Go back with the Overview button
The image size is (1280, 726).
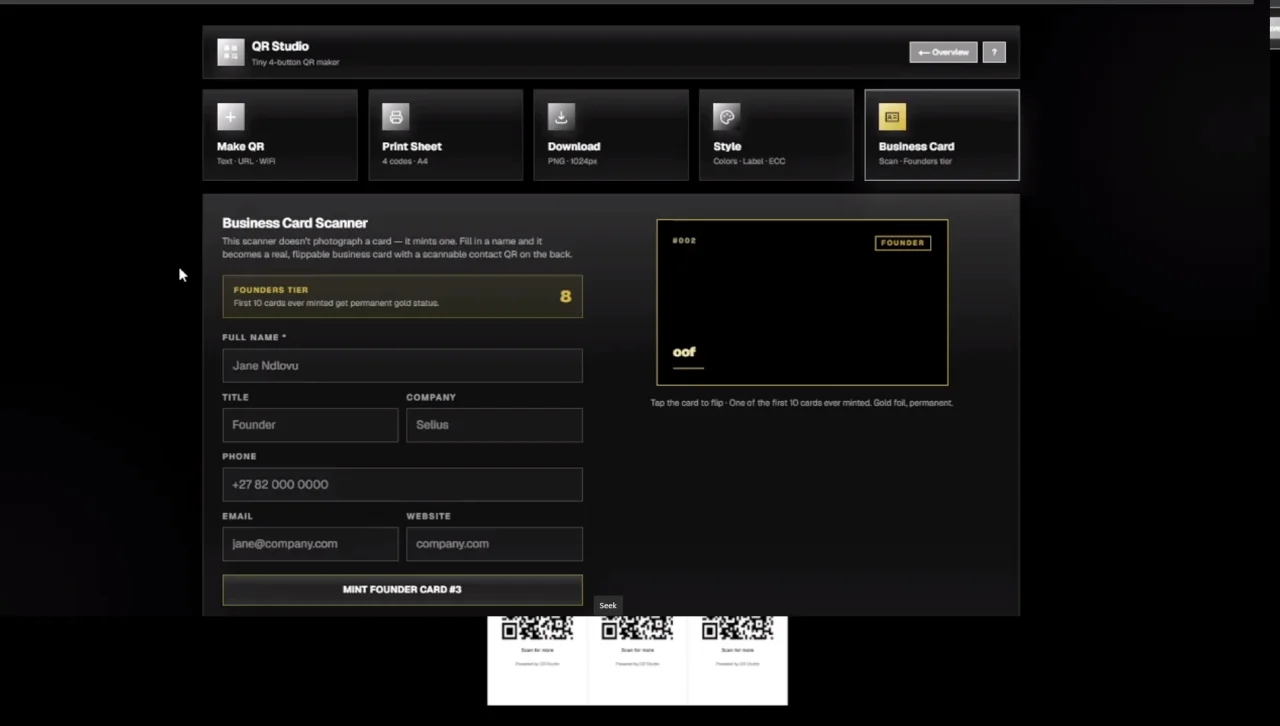click(943, 52)
